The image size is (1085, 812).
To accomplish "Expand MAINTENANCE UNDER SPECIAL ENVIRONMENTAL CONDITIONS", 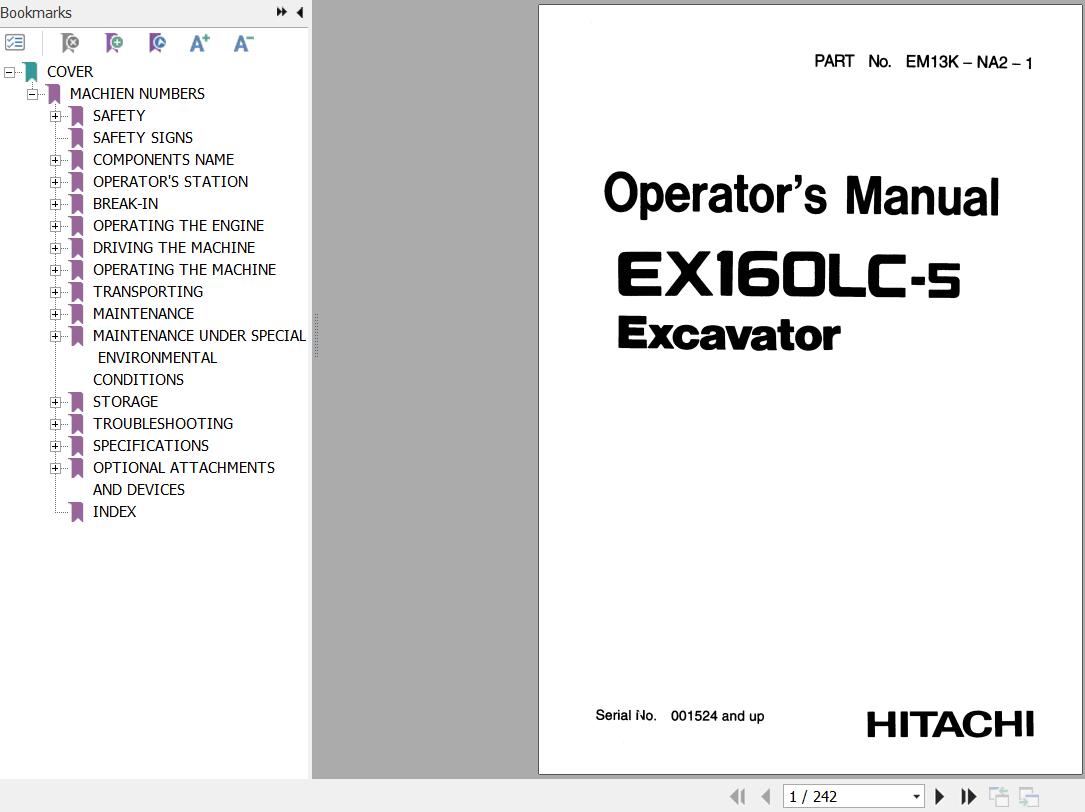I will pyautogui.click(x=55, y=336).
